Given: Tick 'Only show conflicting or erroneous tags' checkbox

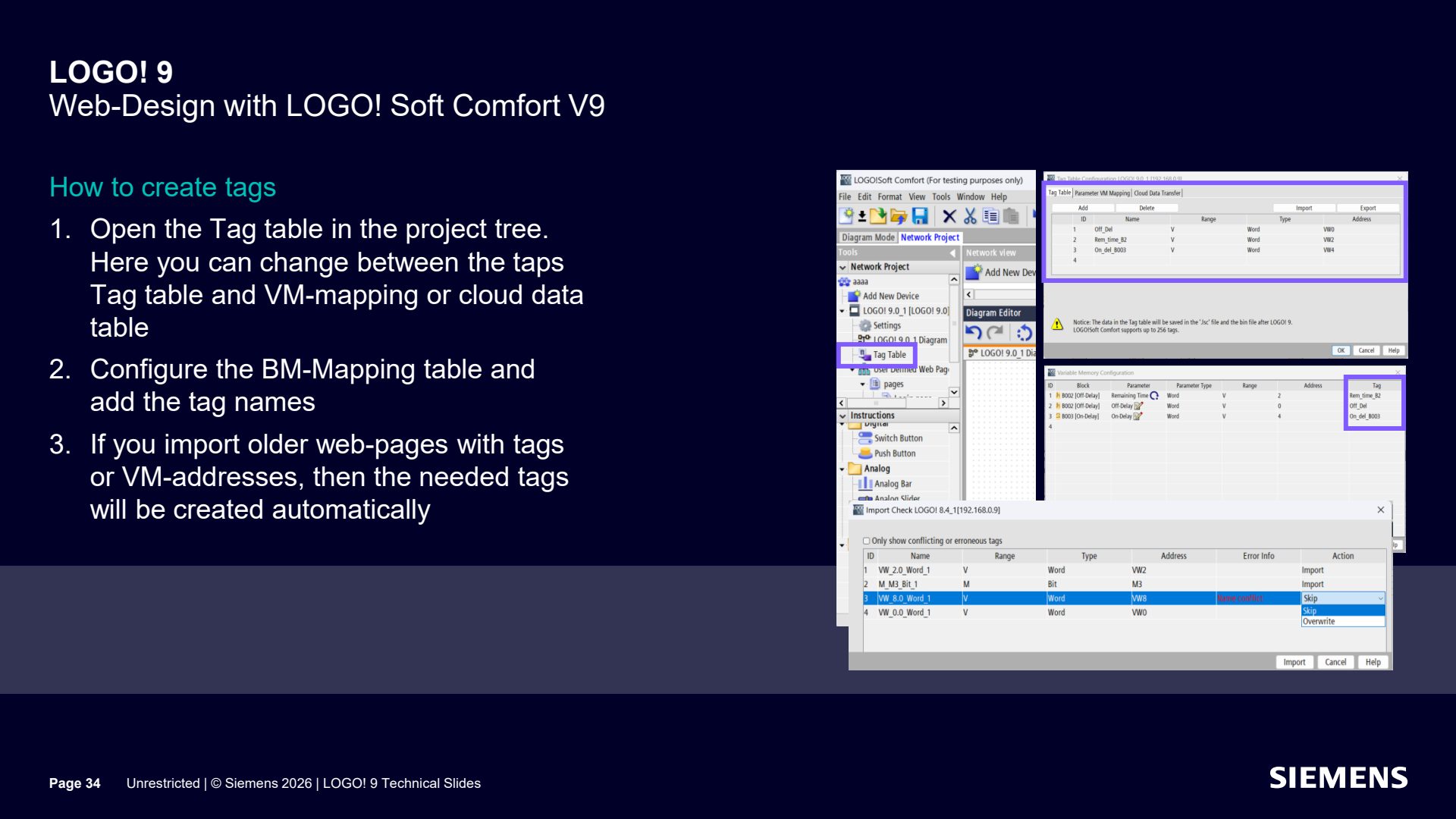Looking at the screenshot, I should tap(866, 541).
